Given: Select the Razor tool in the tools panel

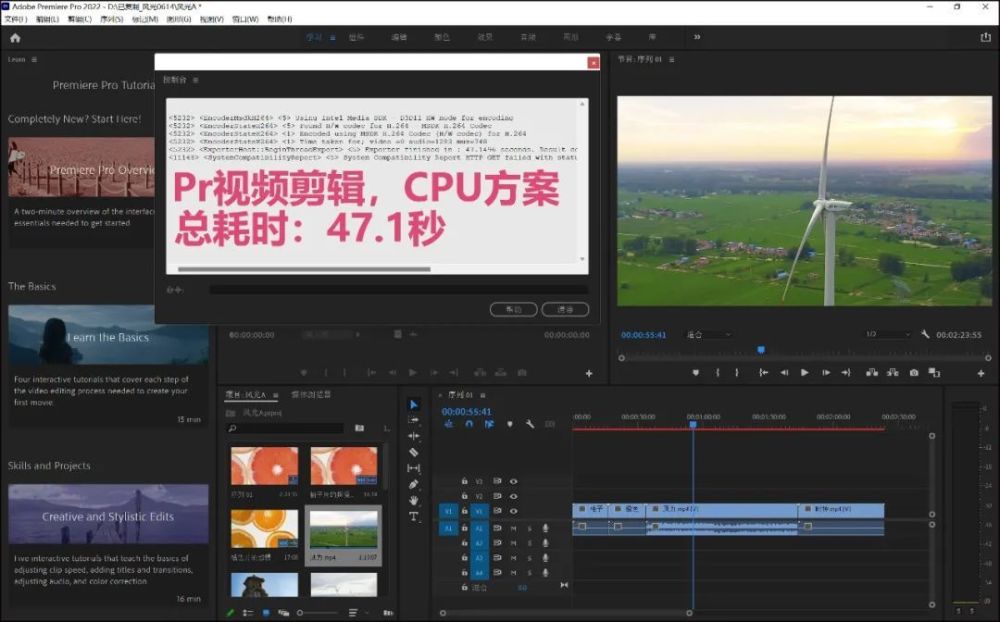Looking at the screenshot, I should [414, 452].
